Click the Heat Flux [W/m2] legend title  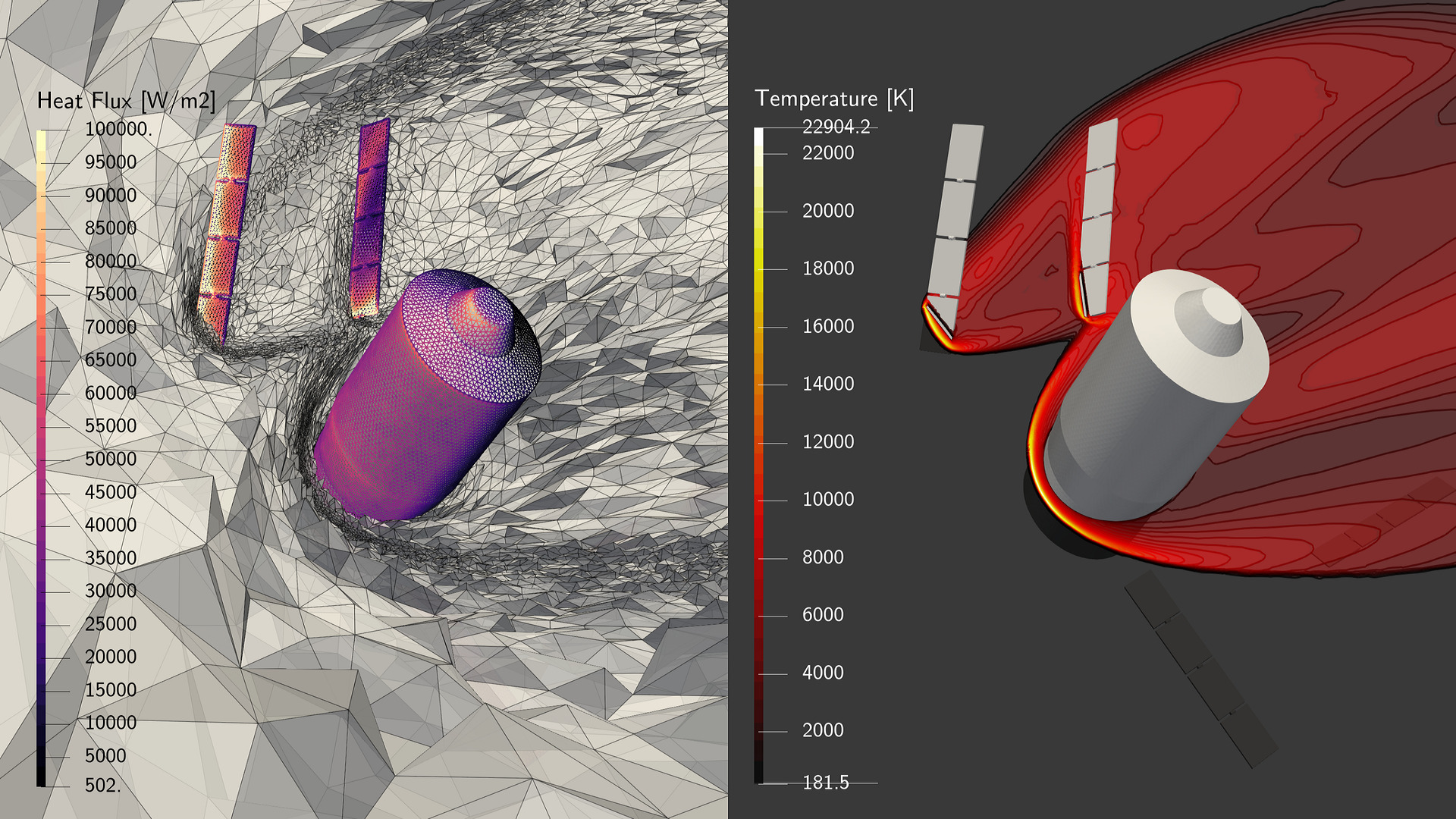point(126,101)
